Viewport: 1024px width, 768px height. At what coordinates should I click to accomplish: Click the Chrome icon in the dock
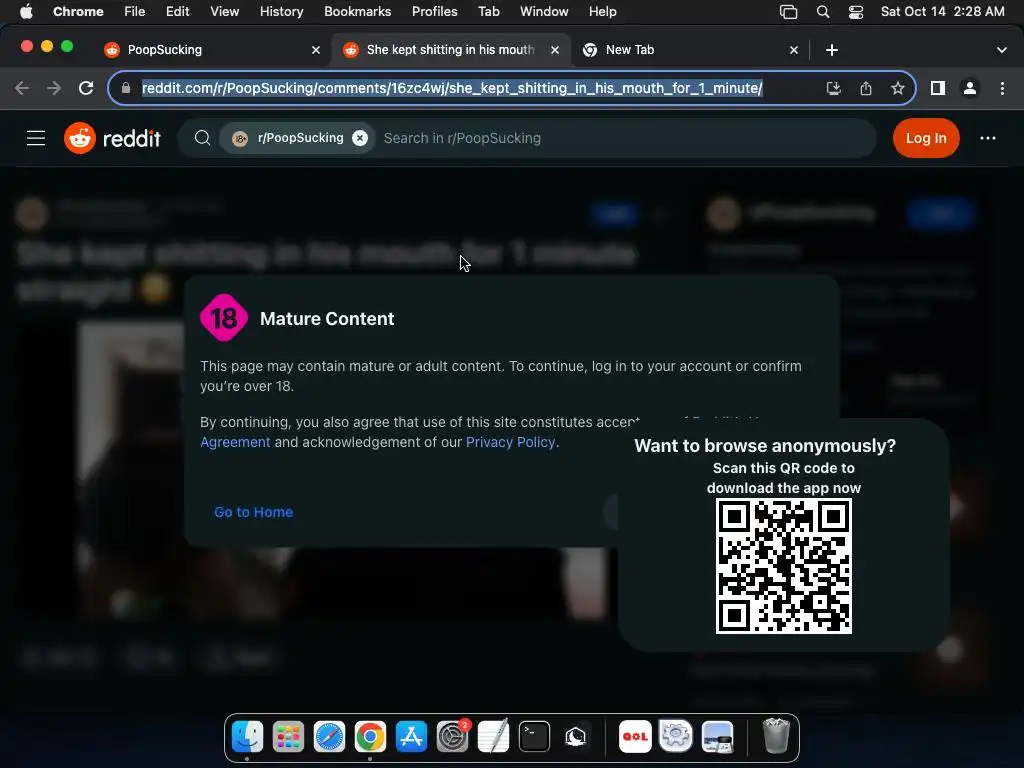pyautogui.click(x=370, y=737)
